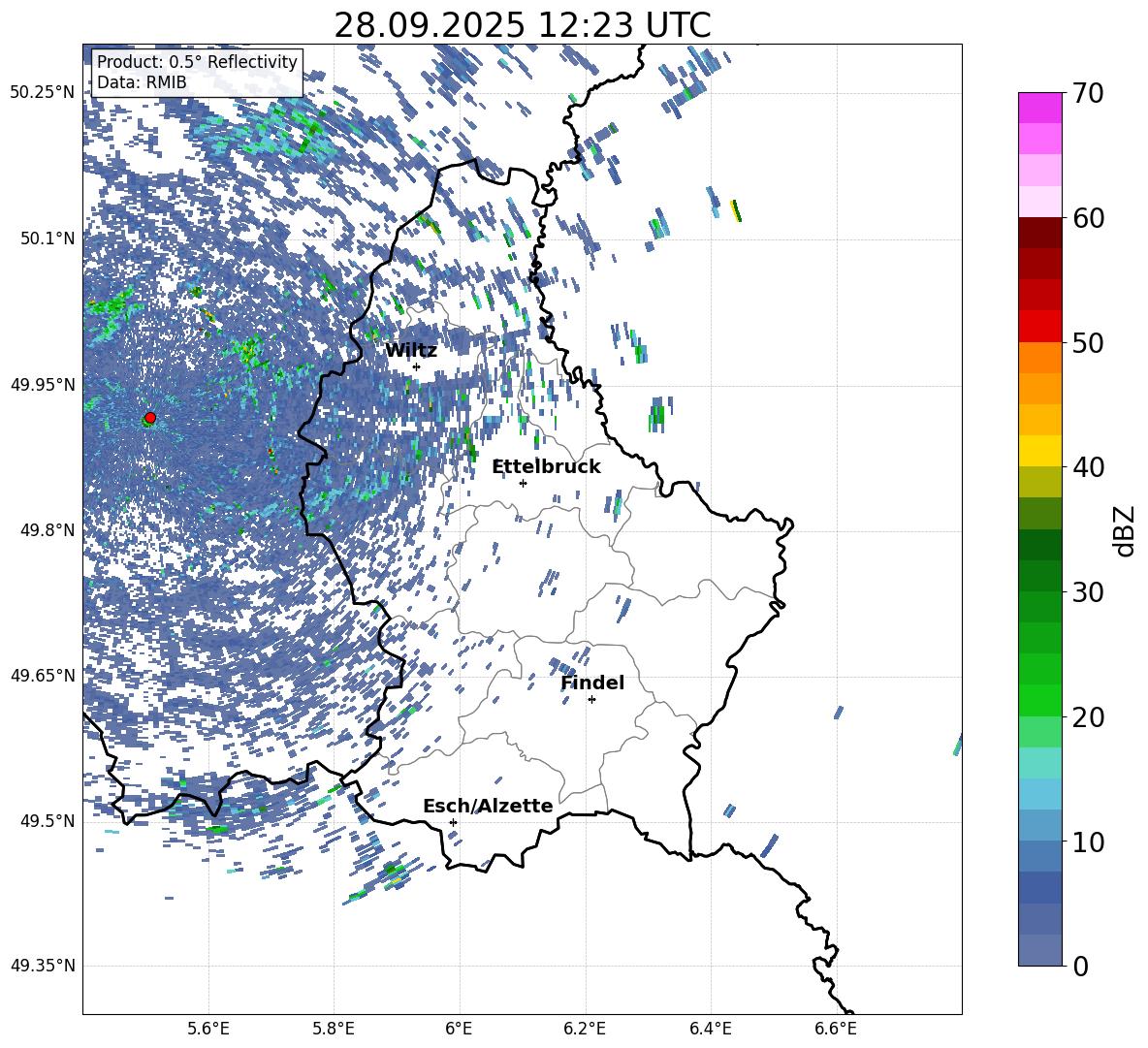This screenshot has width=1148, height=1048.
Task: Click the title 28.09.2025 12:23 UTC
Action: [522, 25]
